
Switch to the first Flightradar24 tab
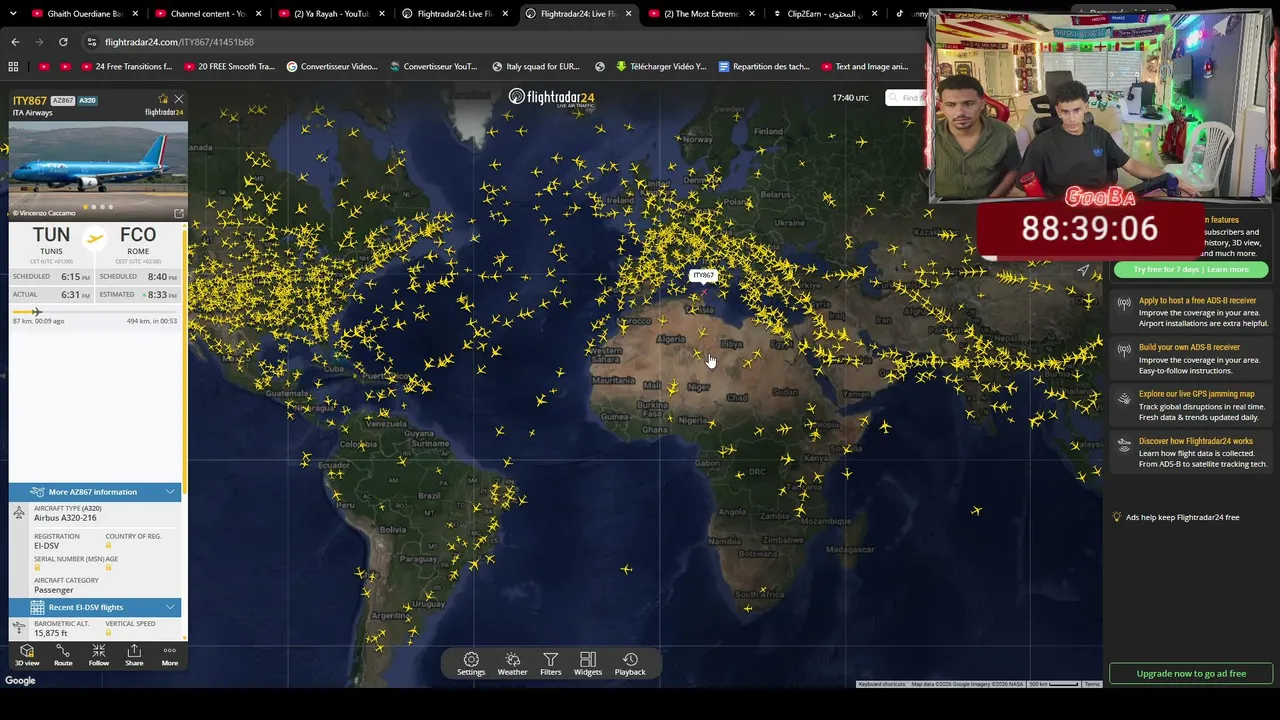[455, 14]
